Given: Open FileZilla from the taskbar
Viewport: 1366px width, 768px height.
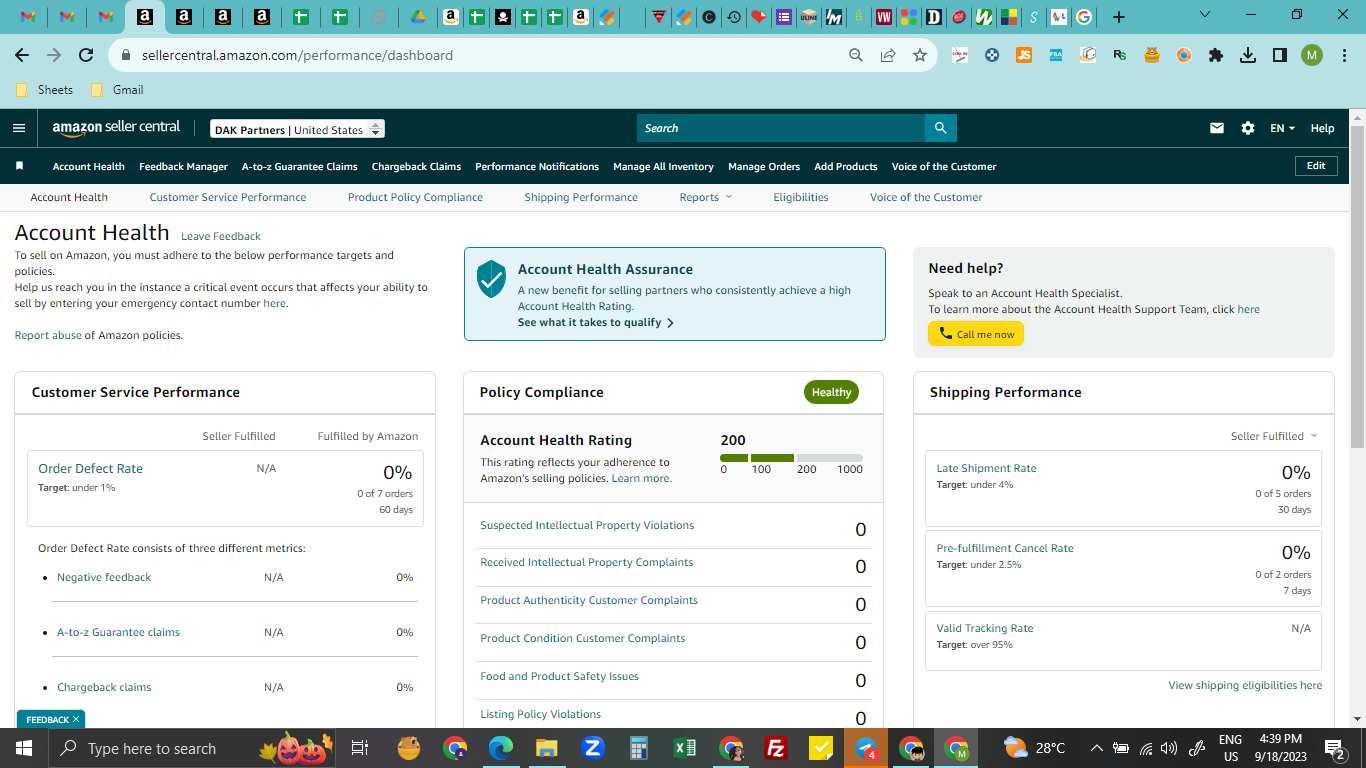Looking at the screenshot, I should point(775,748).
